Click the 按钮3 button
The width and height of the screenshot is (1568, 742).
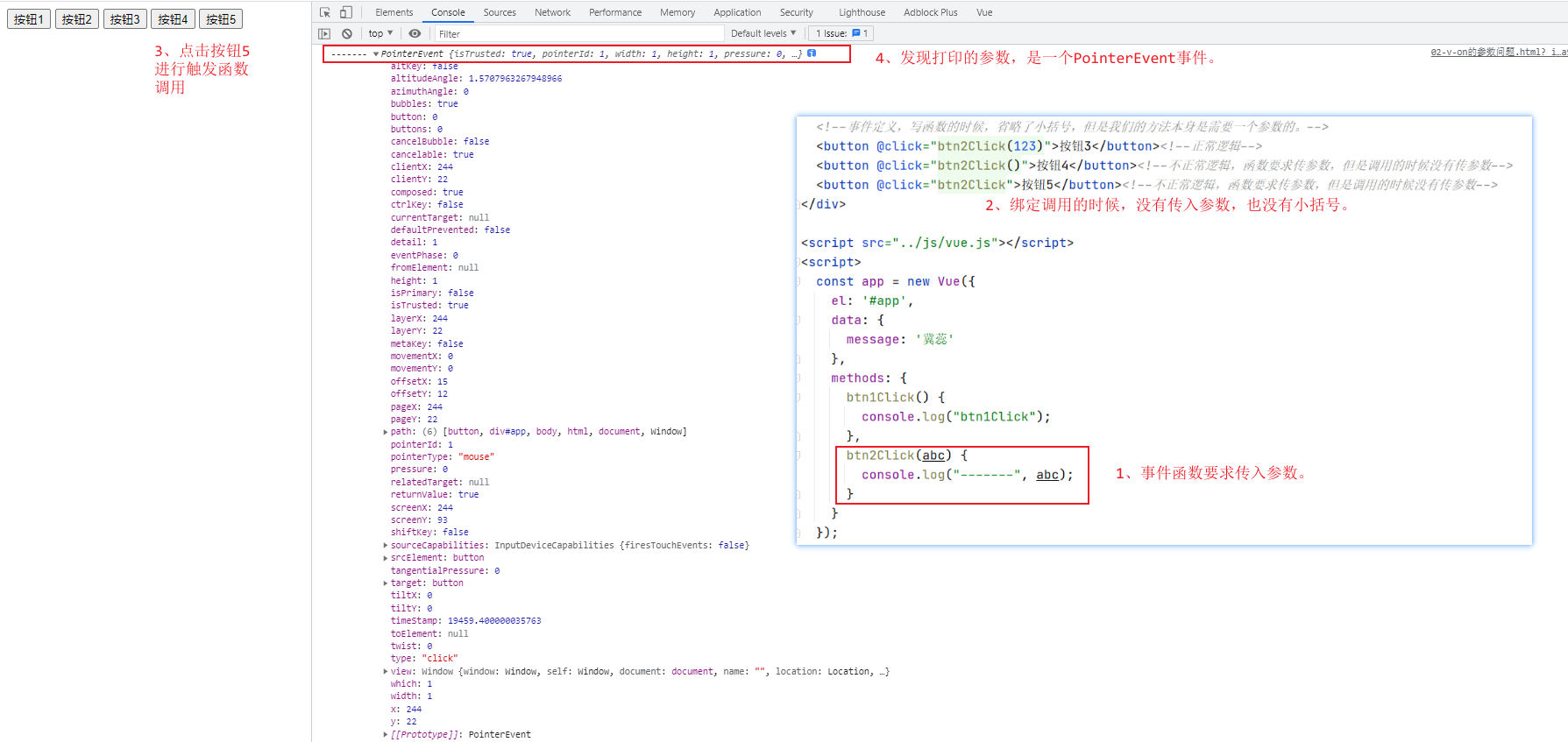coord(125,19)
